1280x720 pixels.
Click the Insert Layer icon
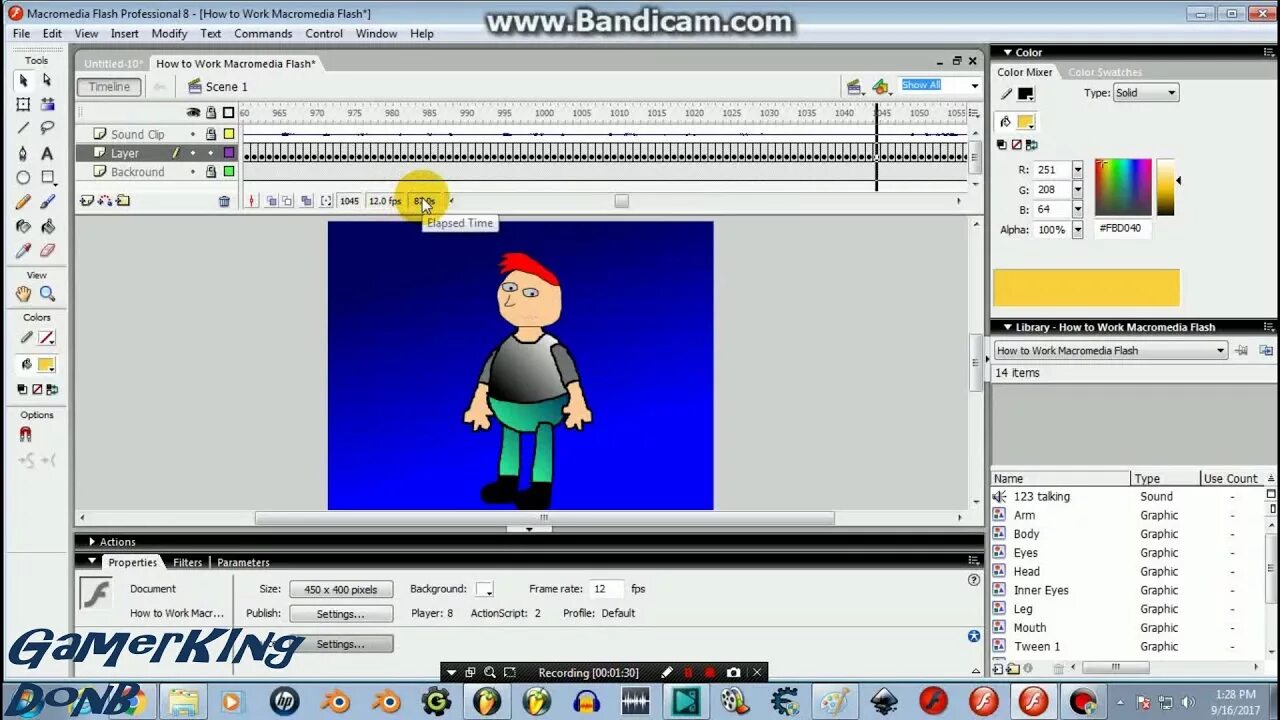click(x=87, y=201)
